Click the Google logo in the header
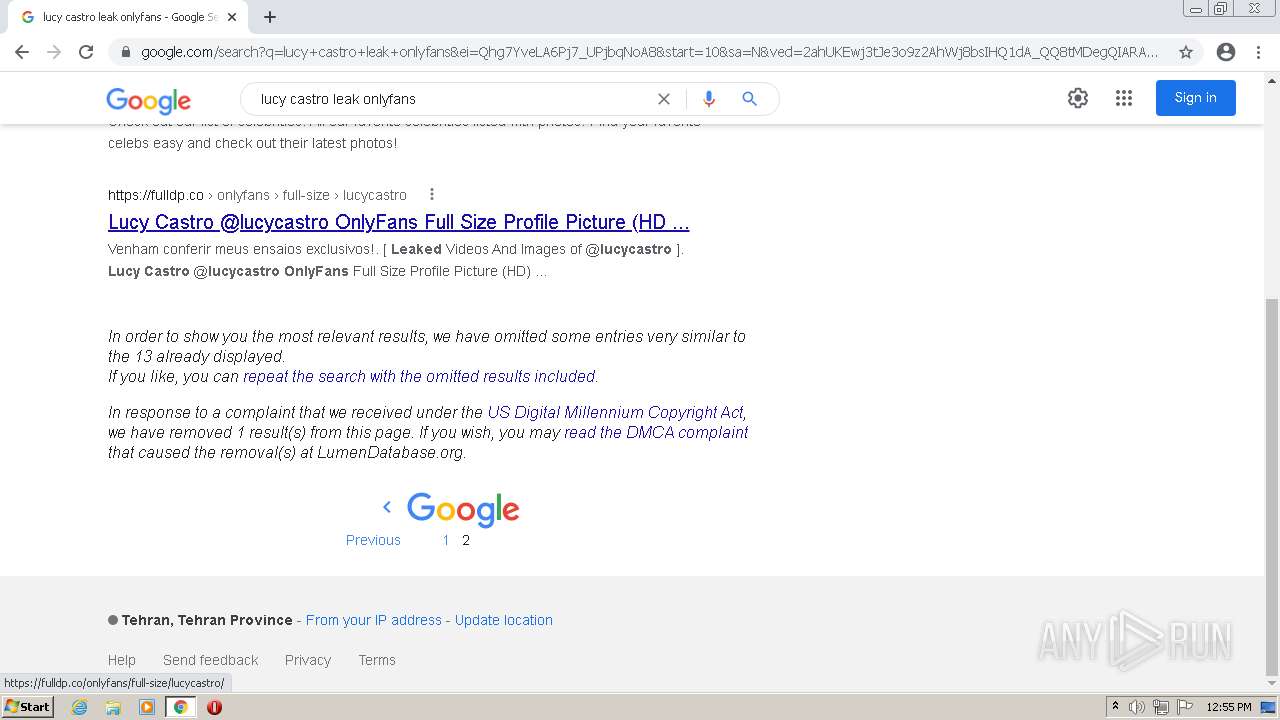The height and width of the screenshot is (720, 1280). [x=149, y=100]
